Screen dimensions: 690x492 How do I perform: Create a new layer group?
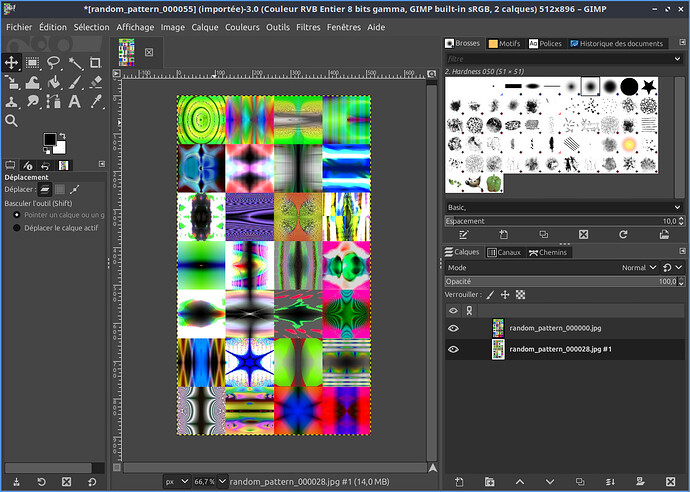(x=489, y=482)
